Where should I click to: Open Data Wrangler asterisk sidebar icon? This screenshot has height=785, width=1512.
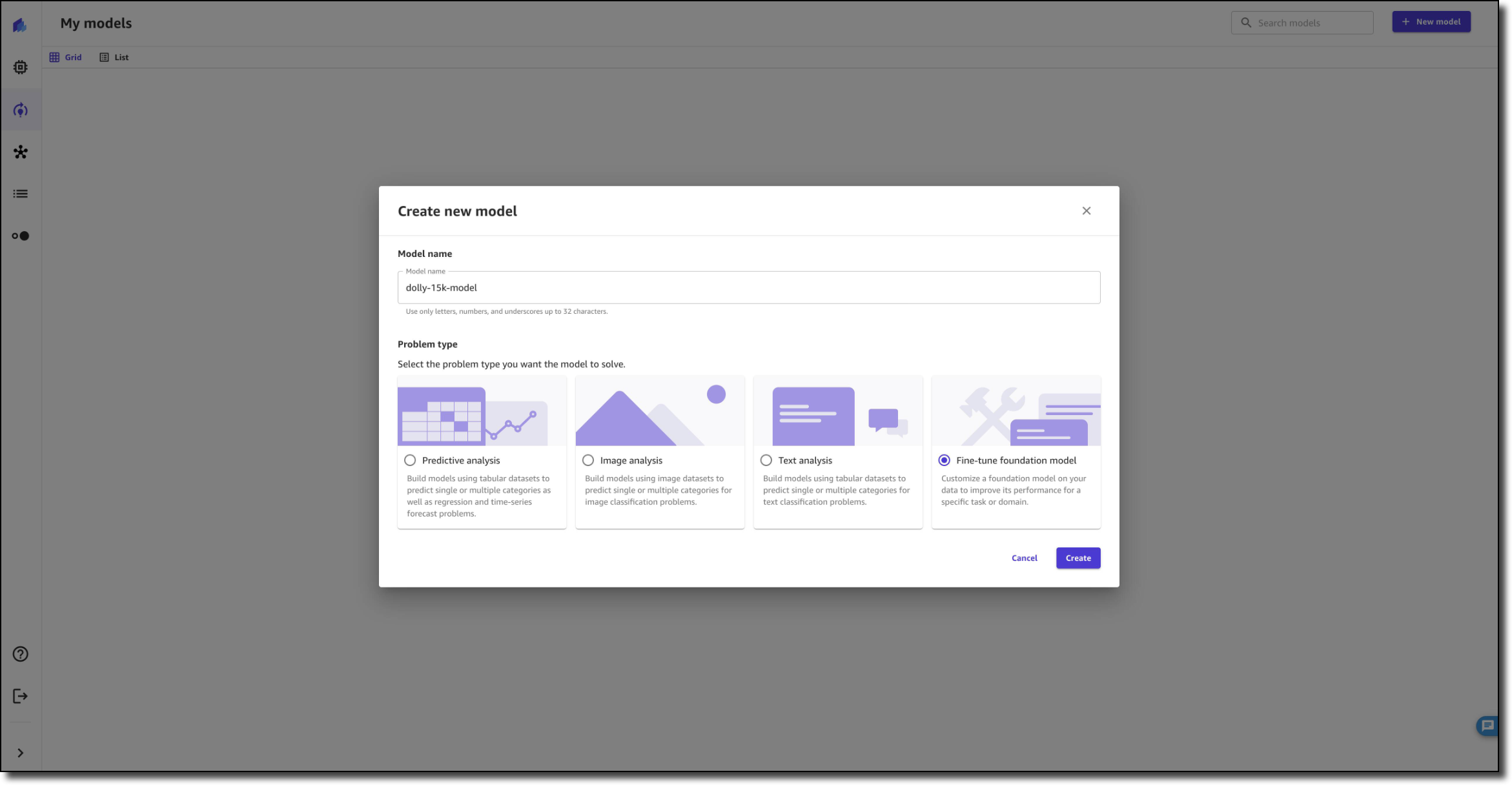21,152
